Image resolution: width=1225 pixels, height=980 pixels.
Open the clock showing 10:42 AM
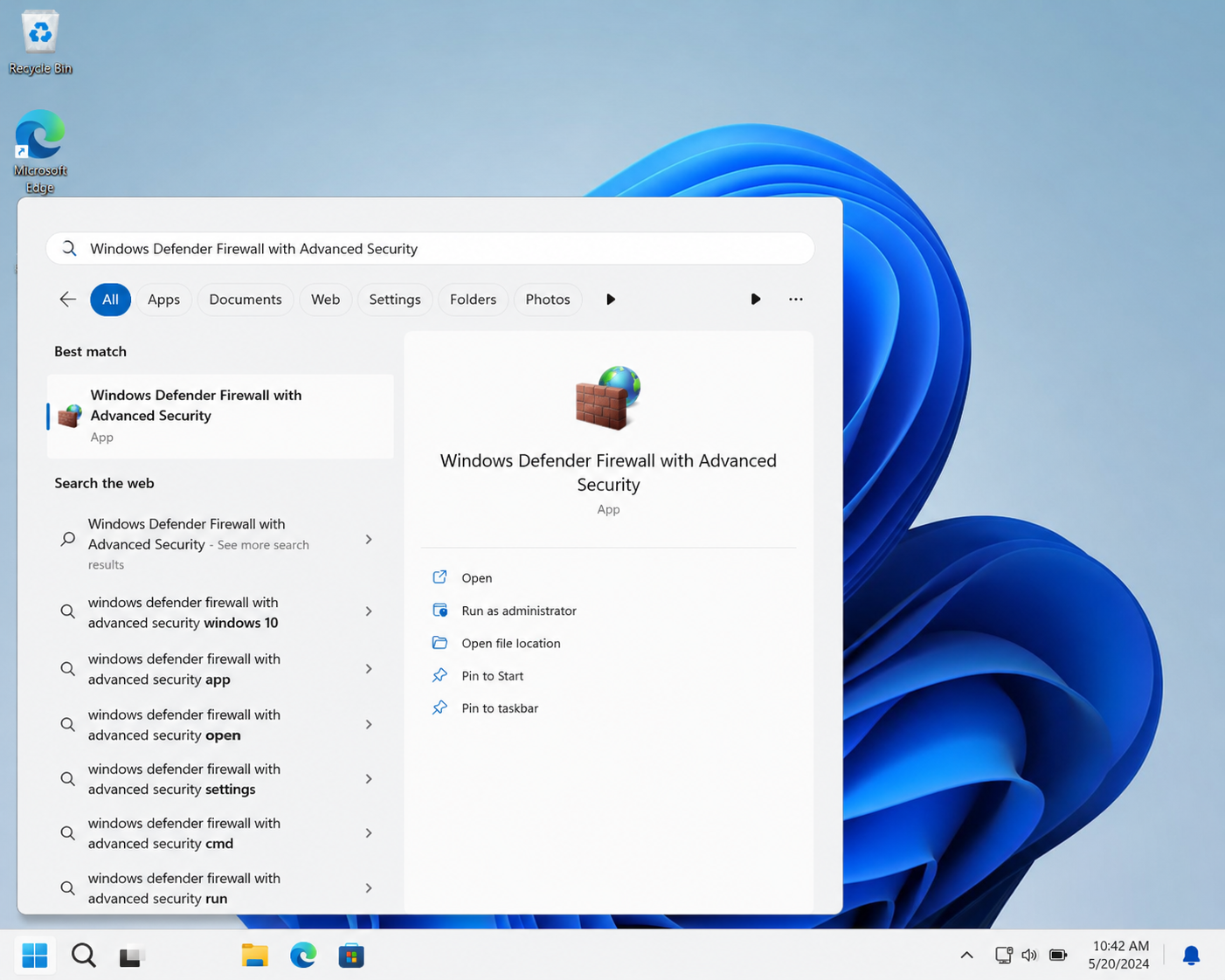coord(1119,956)
